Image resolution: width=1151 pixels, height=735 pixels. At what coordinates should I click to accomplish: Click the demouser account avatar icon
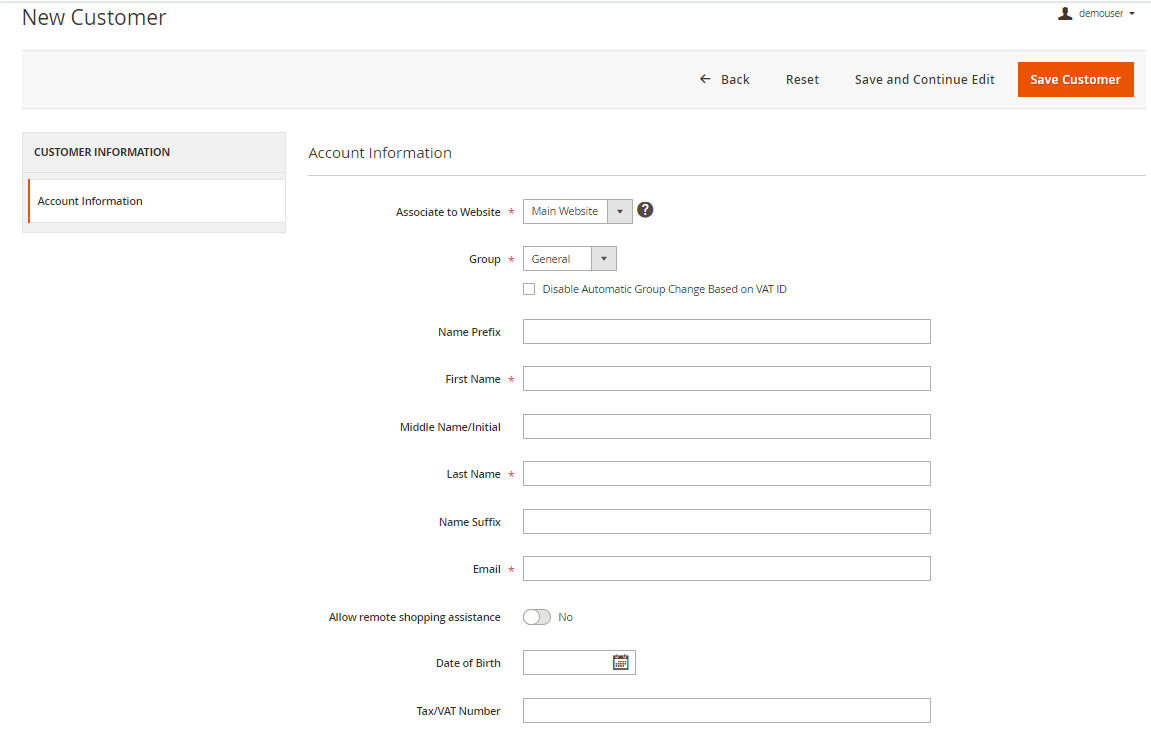[x=1065, y=14]
